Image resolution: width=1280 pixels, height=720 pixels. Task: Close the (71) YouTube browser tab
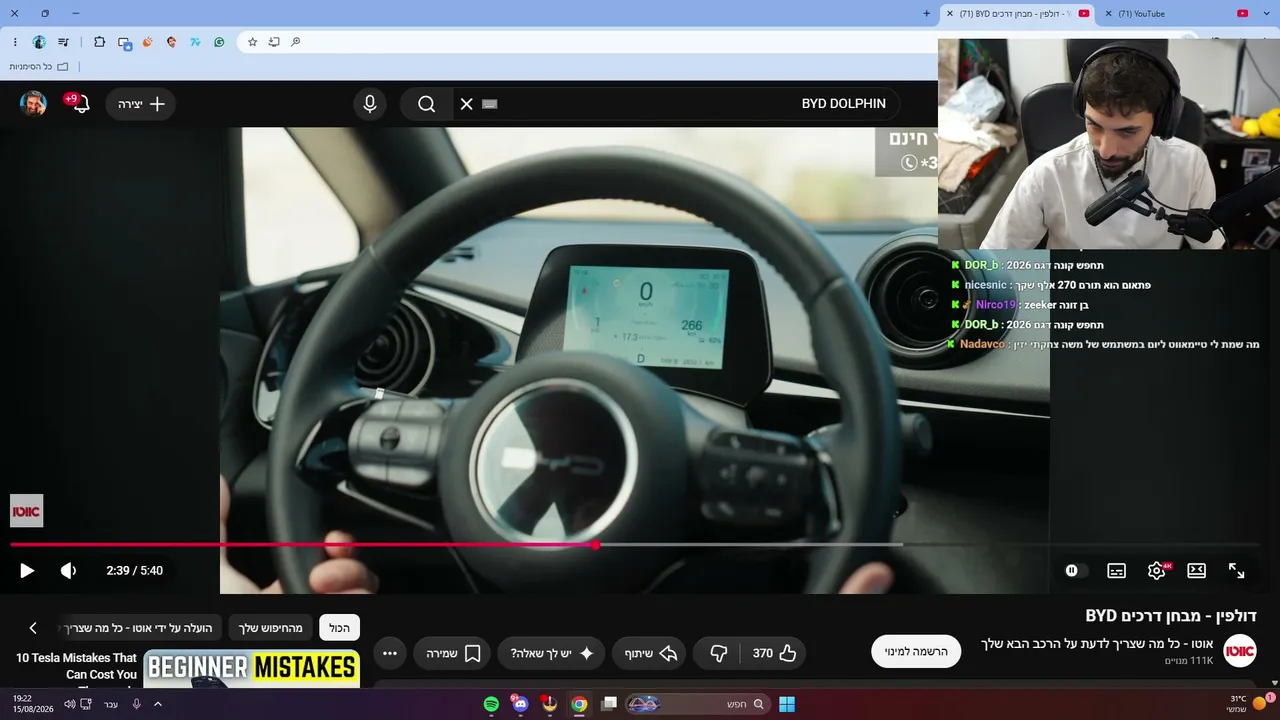(x=1109, y=14)
